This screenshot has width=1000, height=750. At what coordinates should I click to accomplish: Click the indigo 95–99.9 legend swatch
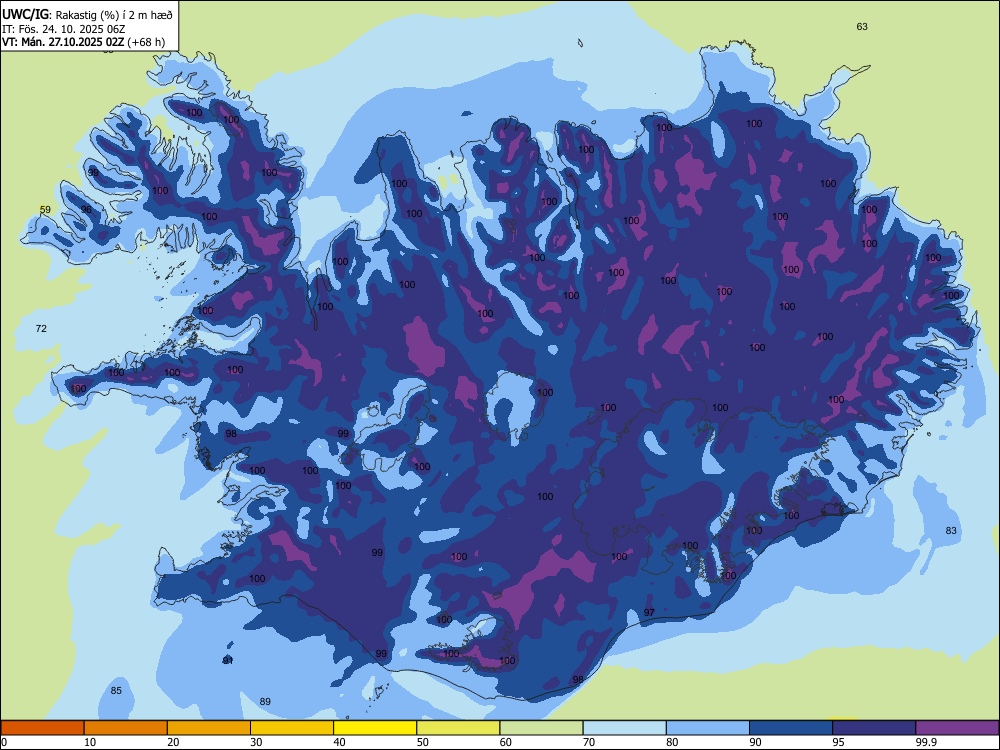click(x=874, y=728)
